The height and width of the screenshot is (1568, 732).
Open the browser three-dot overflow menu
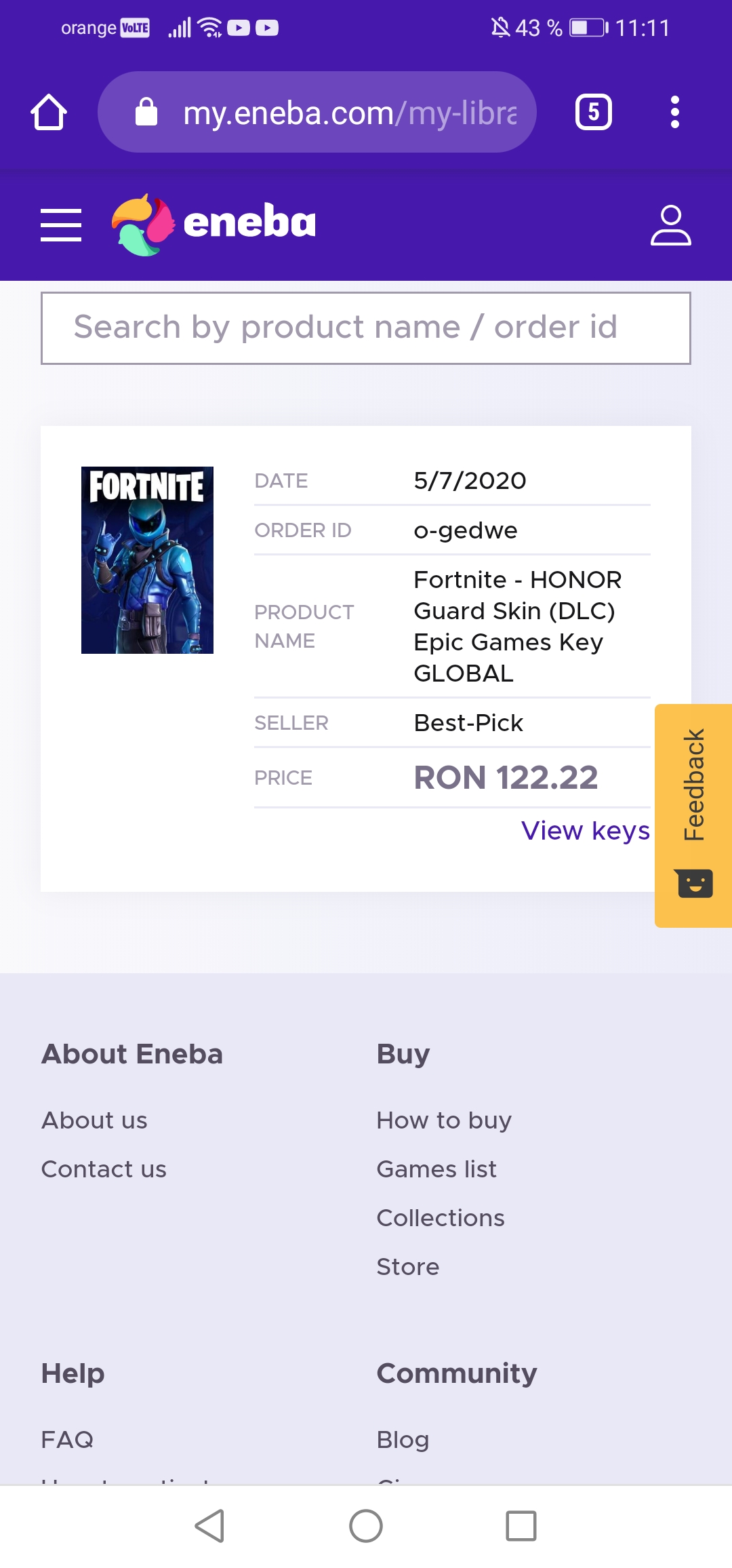coord(674,111)
